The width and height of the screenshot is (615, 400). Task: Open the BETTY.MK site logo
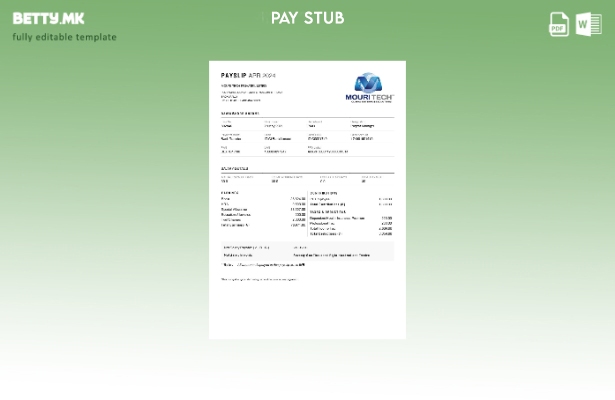(48, 18)
